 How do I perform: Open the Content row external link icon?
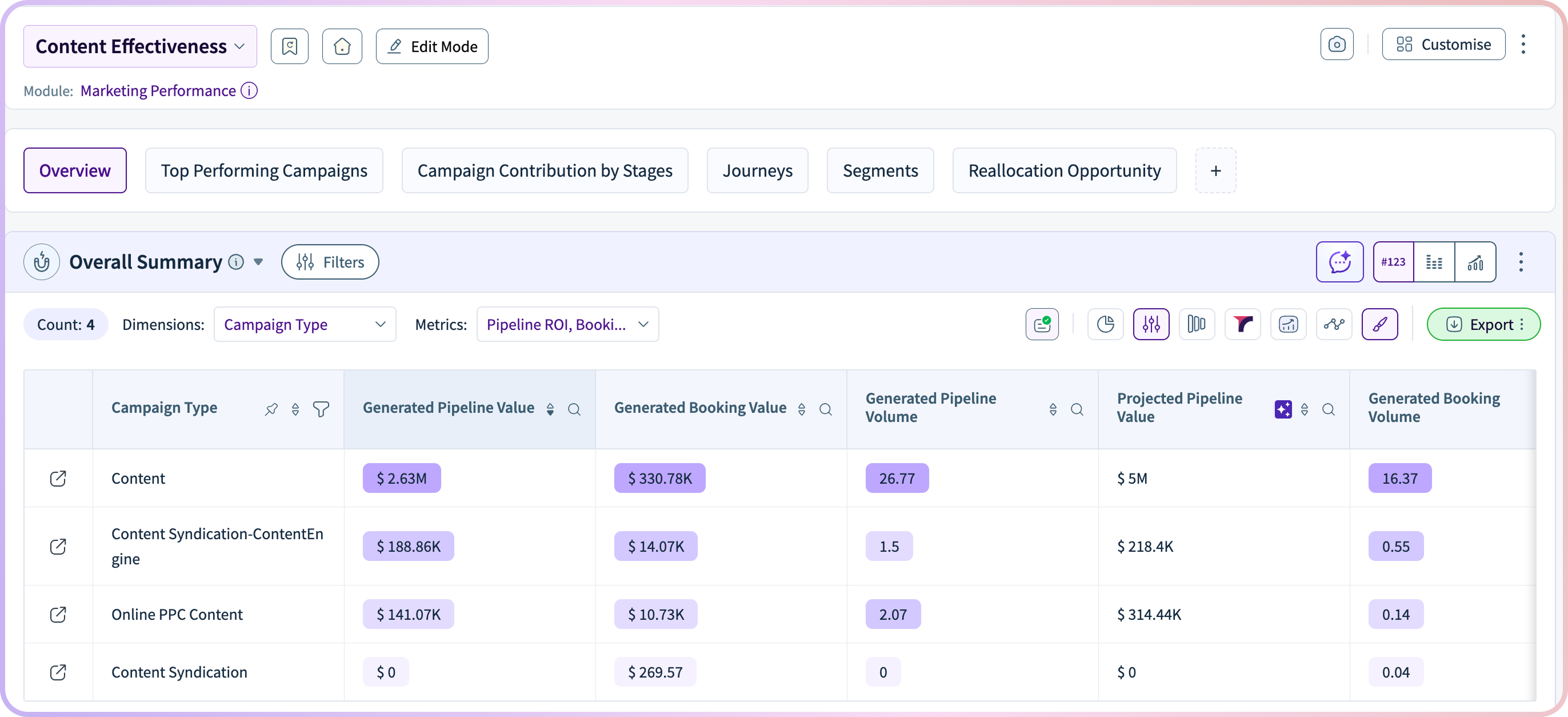click(58, 478)
